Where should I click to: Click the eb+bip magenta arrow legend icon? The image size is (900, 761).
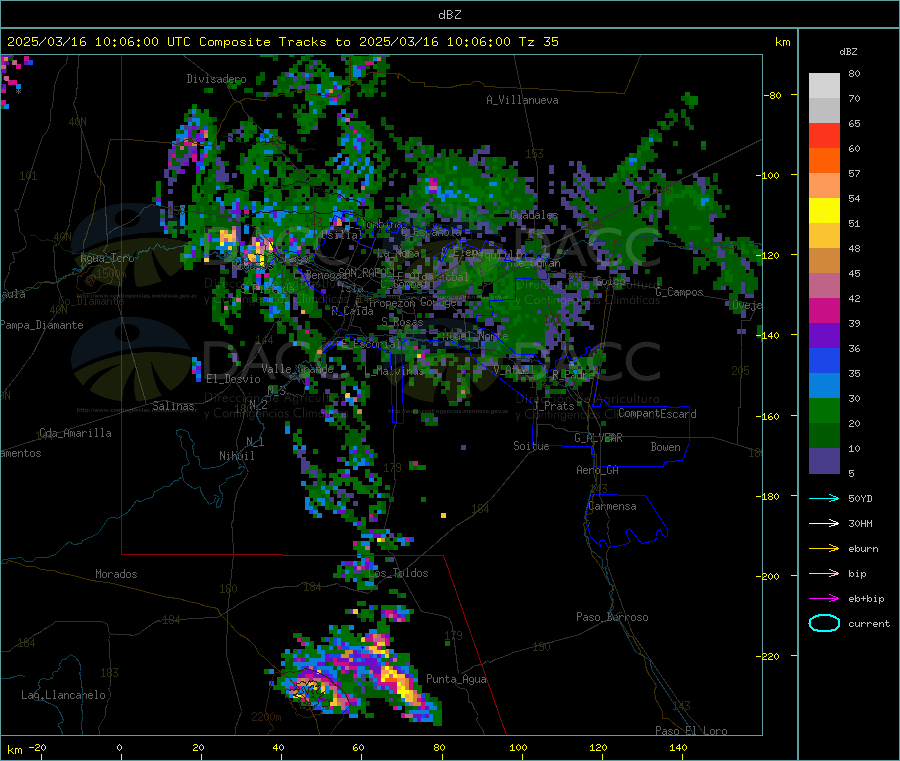click(824, 599)
